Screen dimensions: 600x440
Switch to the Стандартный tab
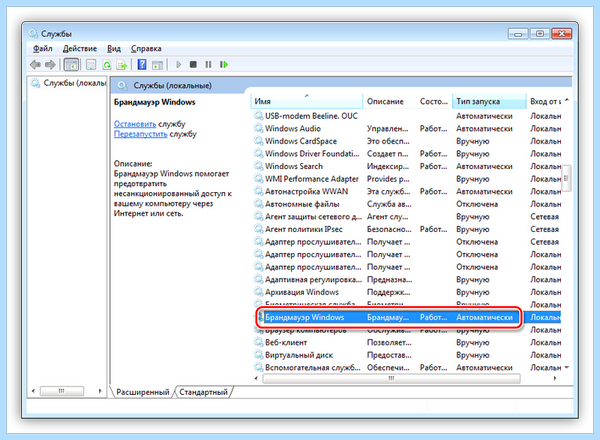203,392
